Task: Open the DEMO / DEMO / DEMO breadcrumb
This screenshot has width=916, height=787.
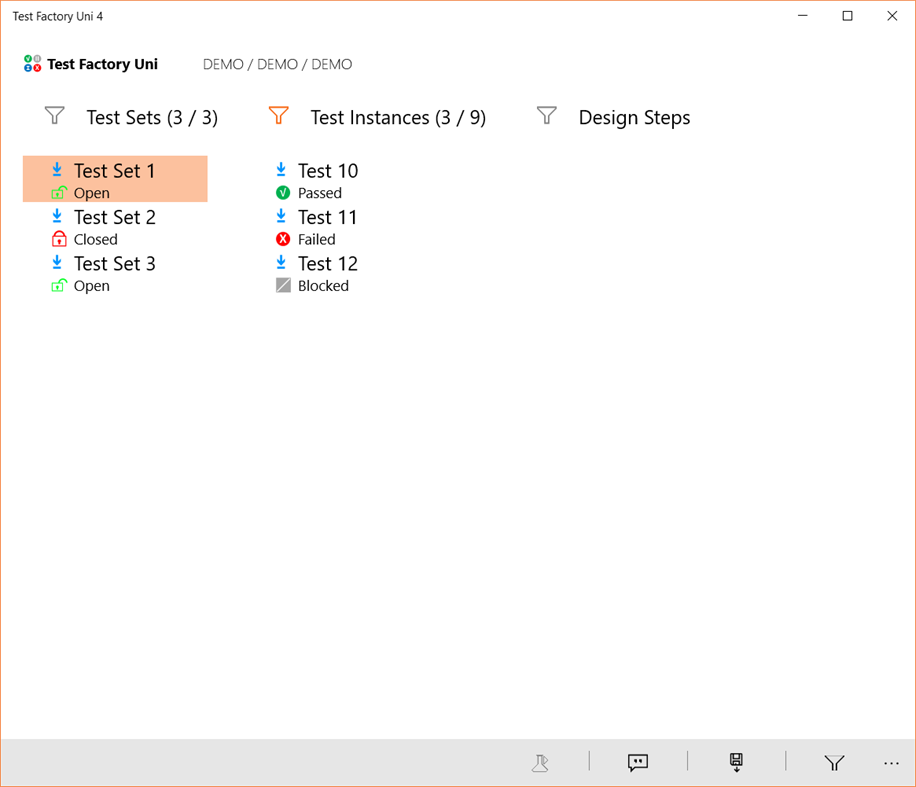Action: pyautogui.click(x=277, y=64)
